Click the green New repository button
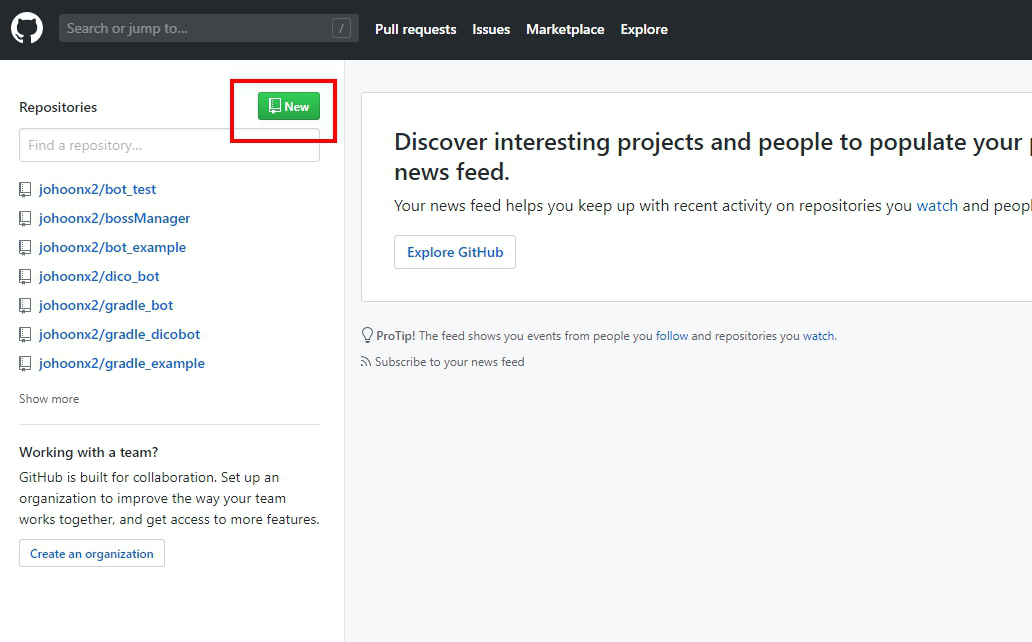1032x642 pixels. 289,106
